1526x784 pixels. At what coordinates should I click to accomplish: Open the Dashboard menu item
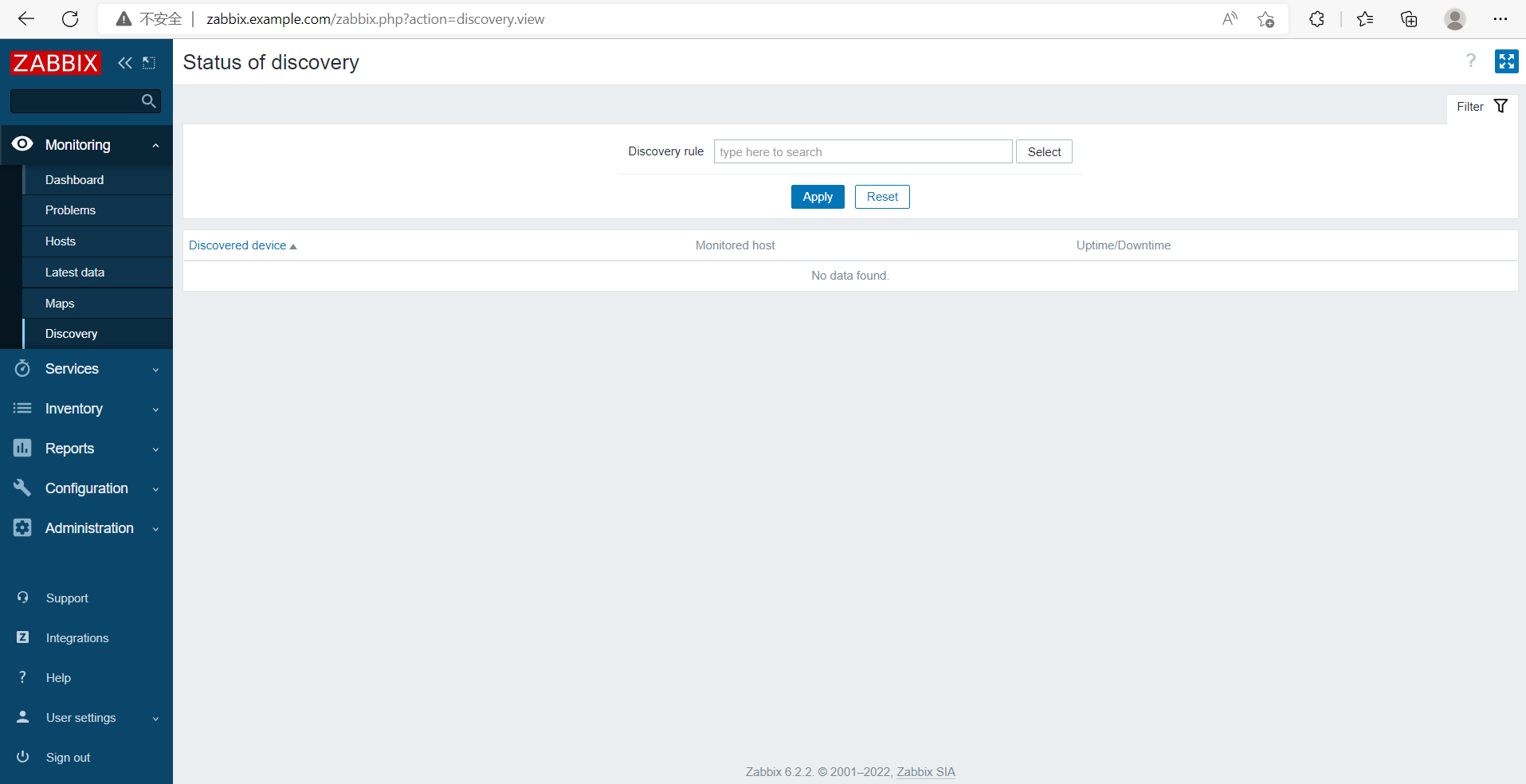coord(97,180)
